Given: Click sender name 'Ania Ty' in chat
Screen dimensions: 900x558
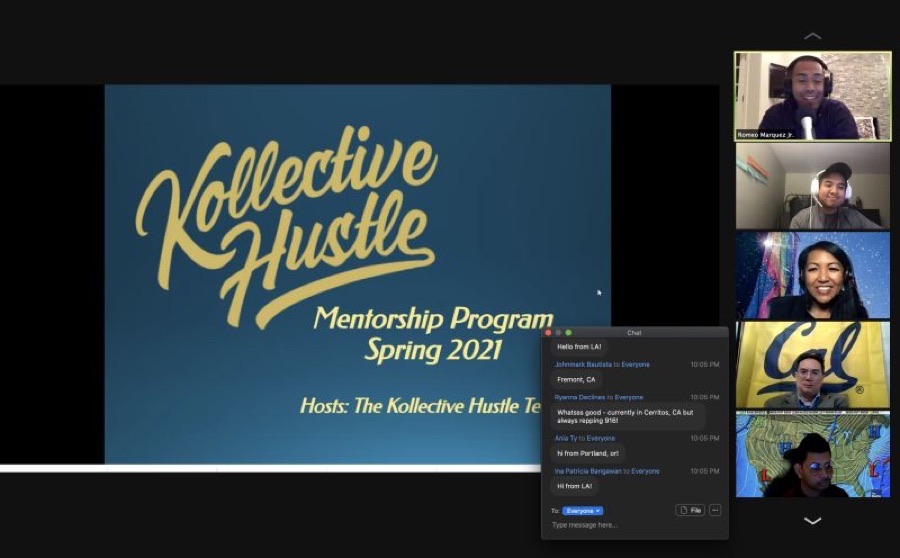Looking at the screenshot, I should (x=565, y=438).
